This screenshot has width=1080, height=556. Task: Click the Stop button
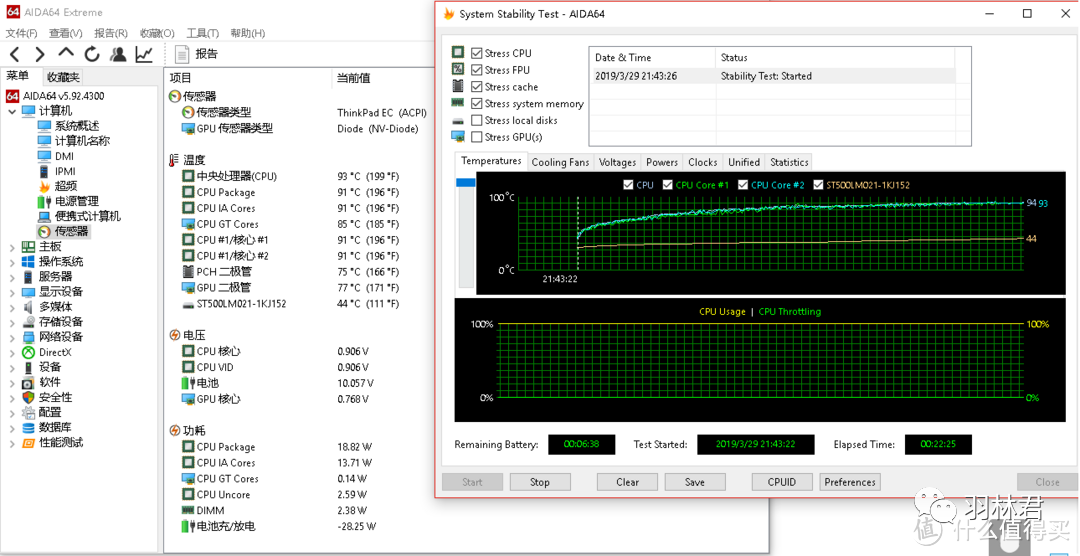pos(540,482)
